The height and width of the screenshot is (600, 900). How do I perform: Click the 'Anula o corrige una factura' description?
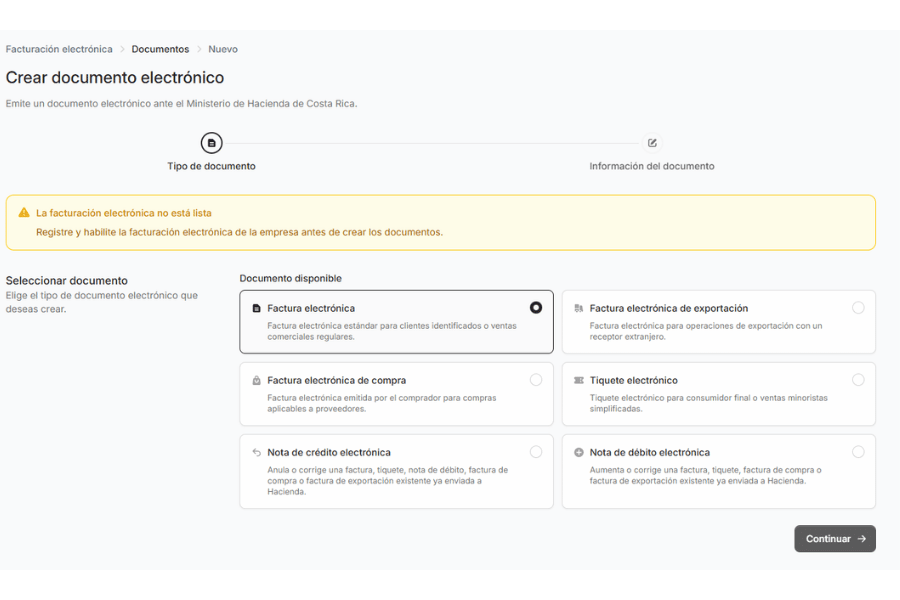point(387,481)
